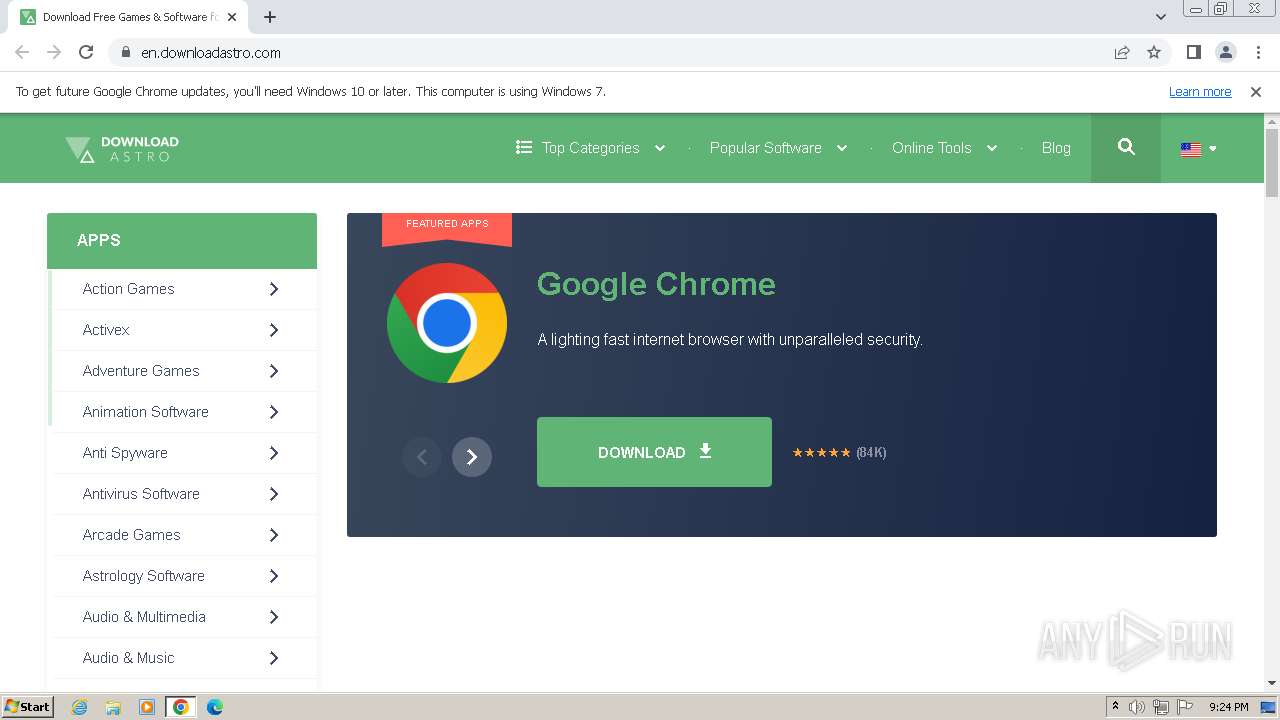This screenshot has height=720, width=1280.
Task: Click the taskbar clock 9:24 PM
Action: click(1228, 707)
